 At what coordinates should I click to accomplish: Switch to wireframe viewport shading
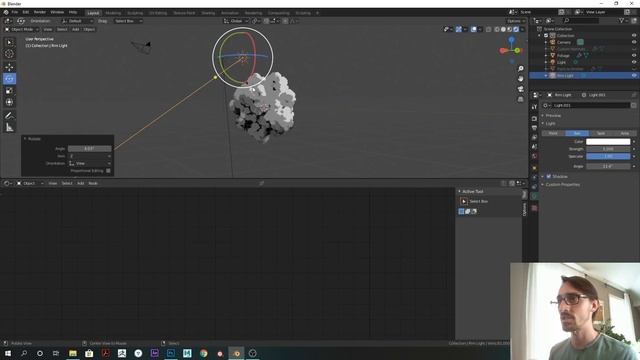[x=497, y=29]
